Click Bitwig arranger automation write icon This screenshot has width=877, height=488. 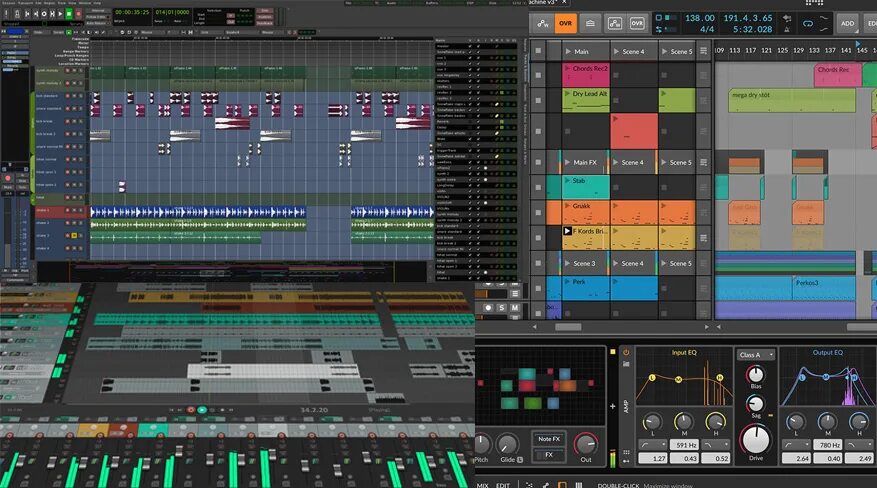click(x=543, y=23)
